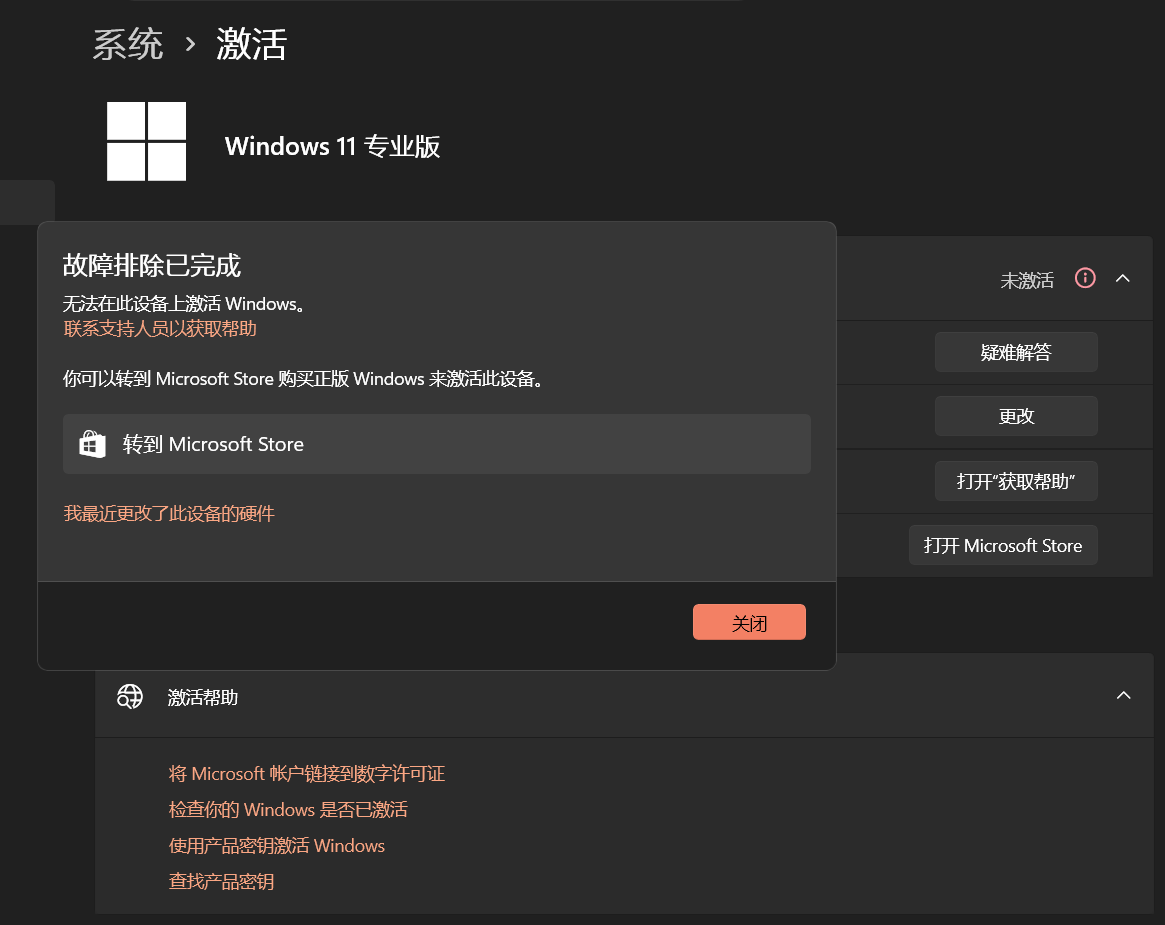Viewport: 1165px width, 925px height.
Task: Click the 未激活 status text
Action: tap(1027, 280)
